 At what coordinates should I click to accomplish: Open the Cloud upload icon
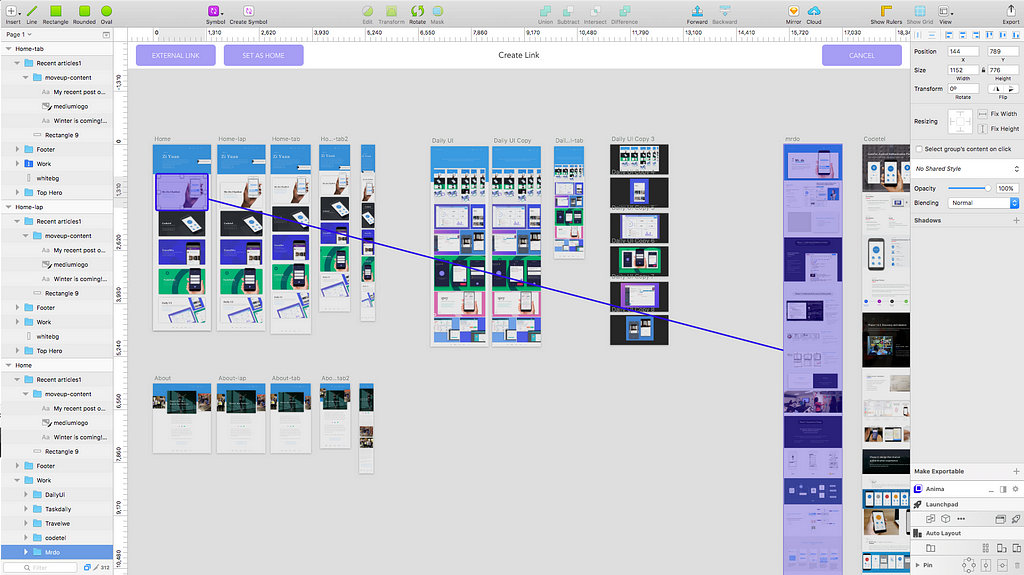coord(814,11)
